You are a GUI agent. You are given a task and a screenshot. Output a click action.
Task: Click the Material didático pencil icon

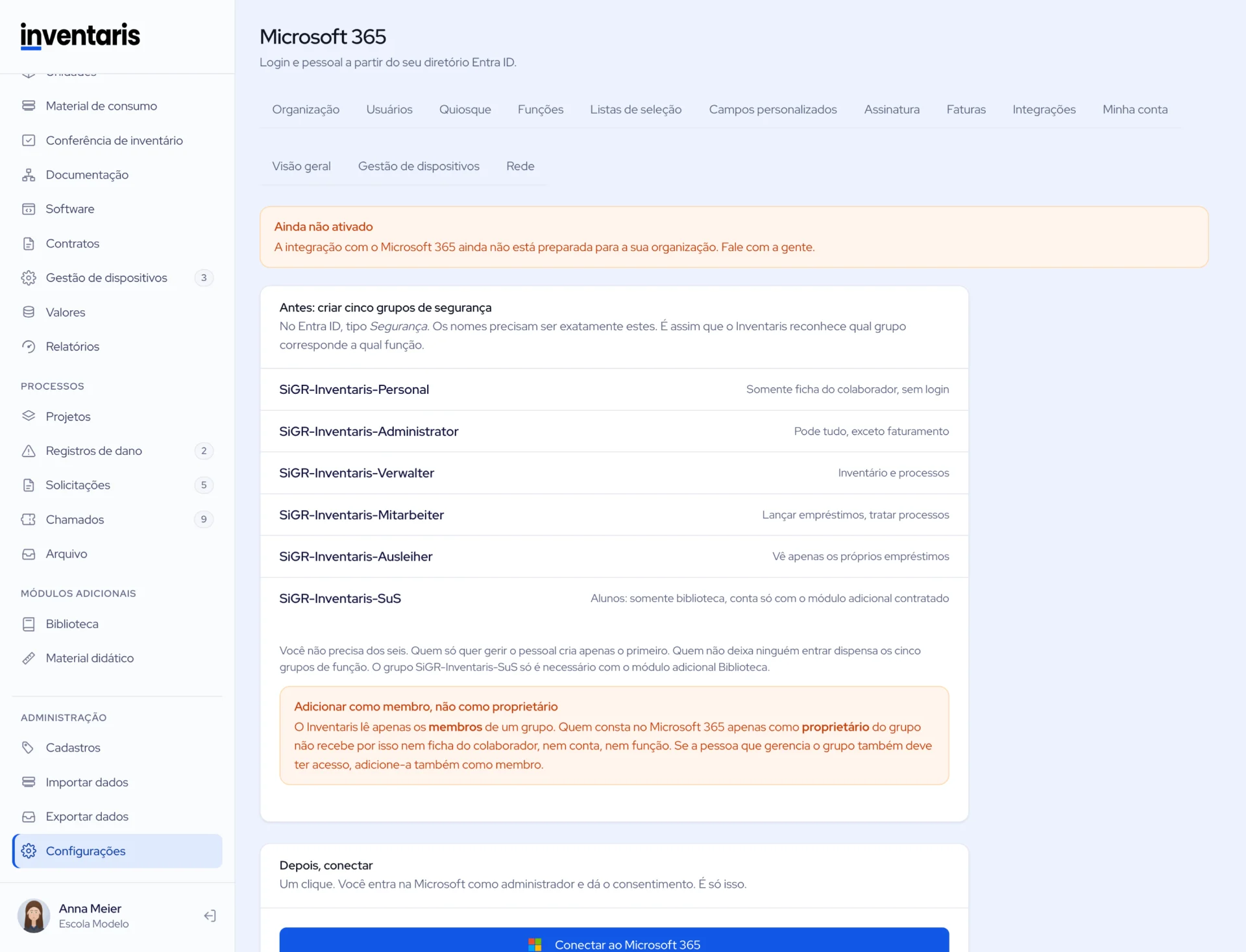(29, 658)
